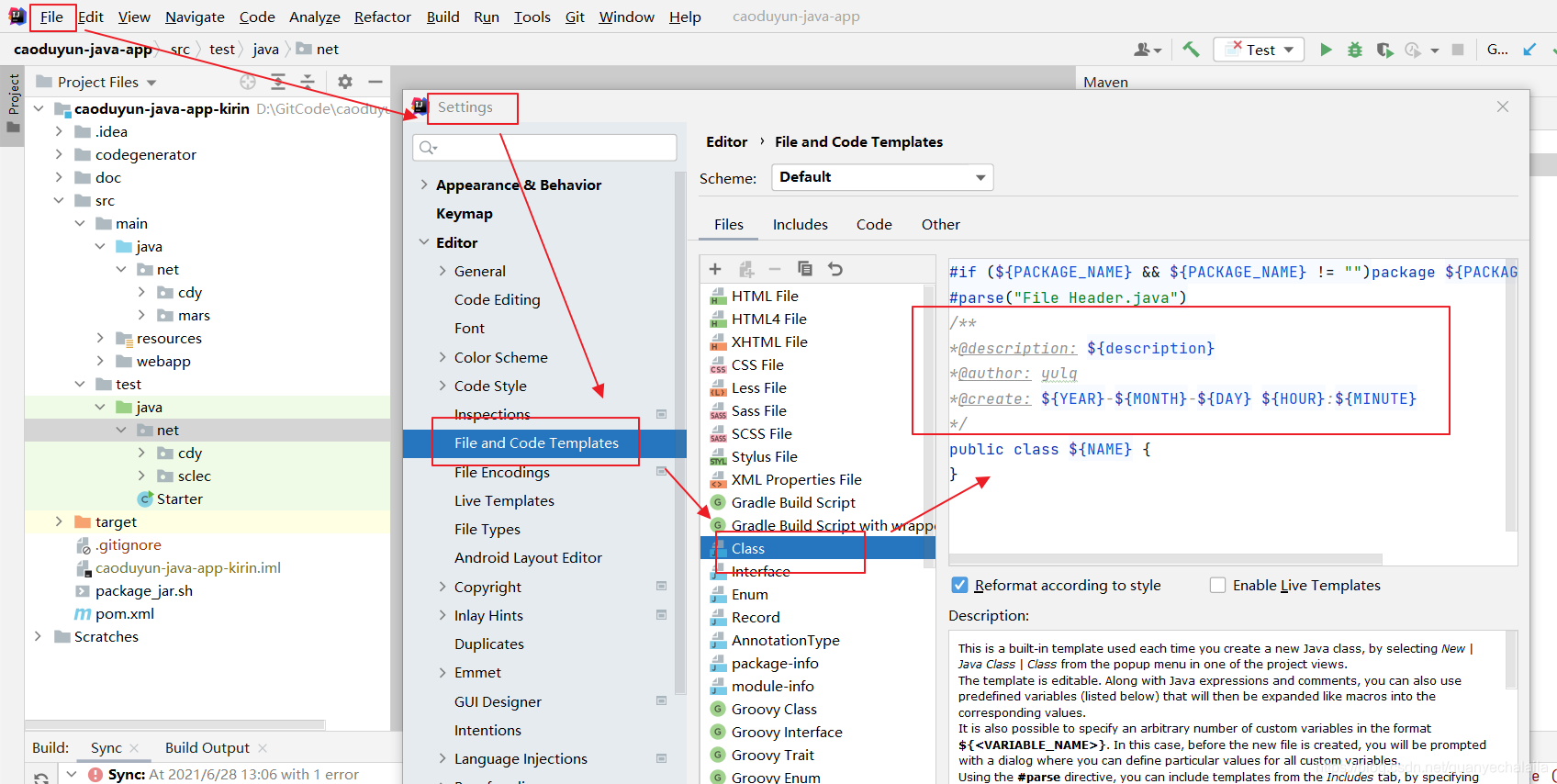This screenshot has width=1557, height=784.
Task: Run the Test configuration with play icon
Action: click(x=1326, y=50)
